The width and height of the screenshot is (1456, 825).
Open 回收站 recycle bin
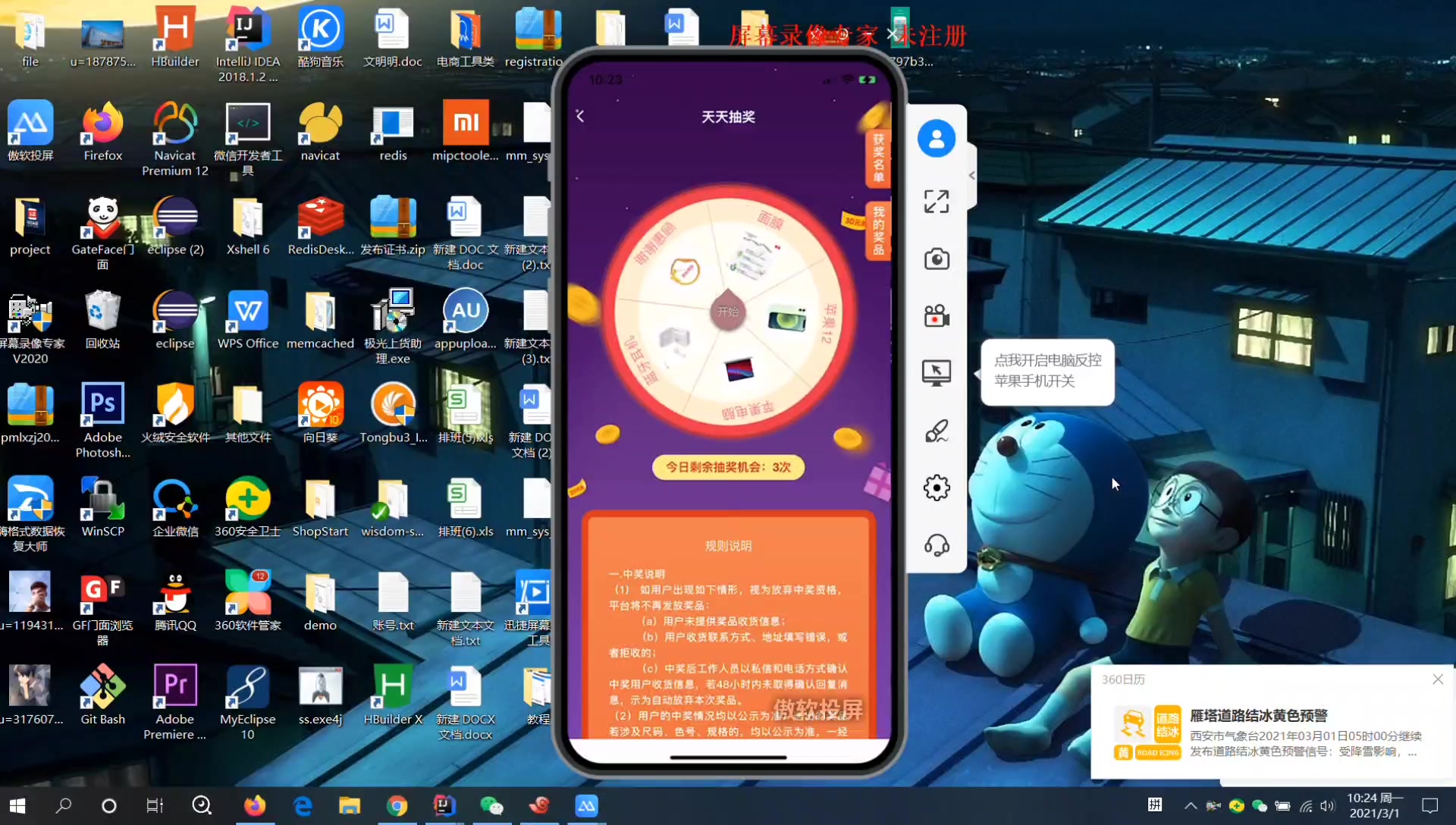(102, 320)
